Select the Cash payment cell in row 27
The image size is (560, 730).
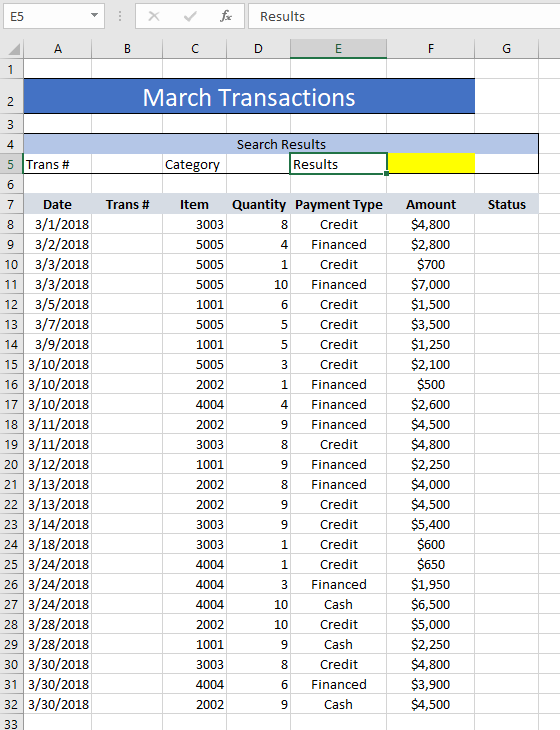(338, 605)
